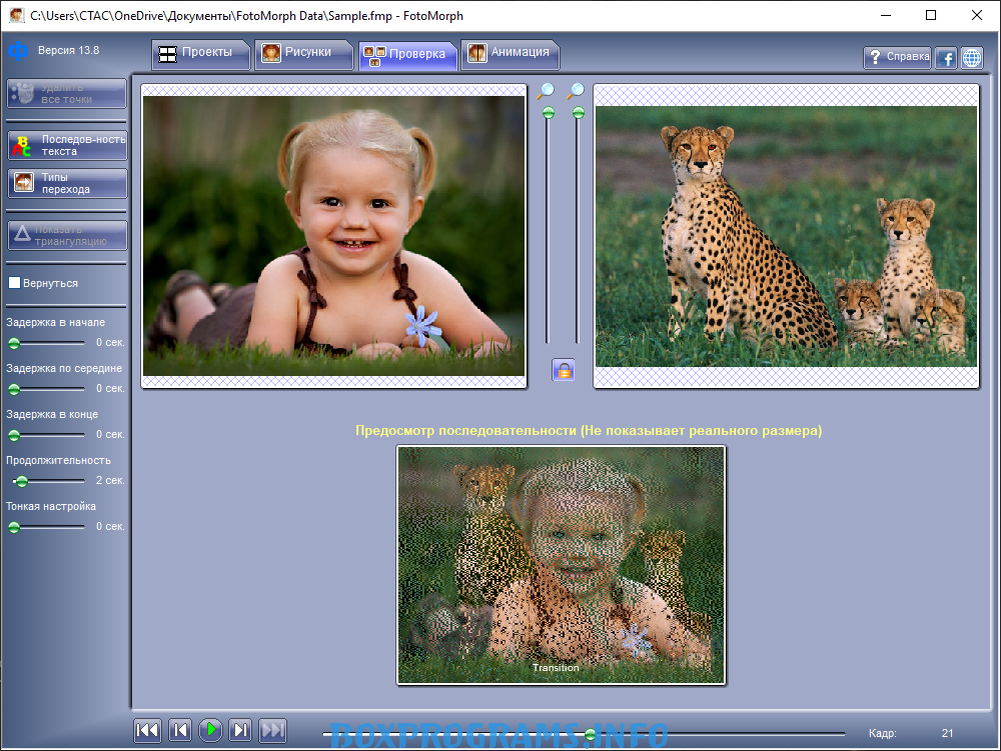This screenshot has height=751, width=1001.
Task: Click the frame timeline slider handle
Action: coord(590,734)
